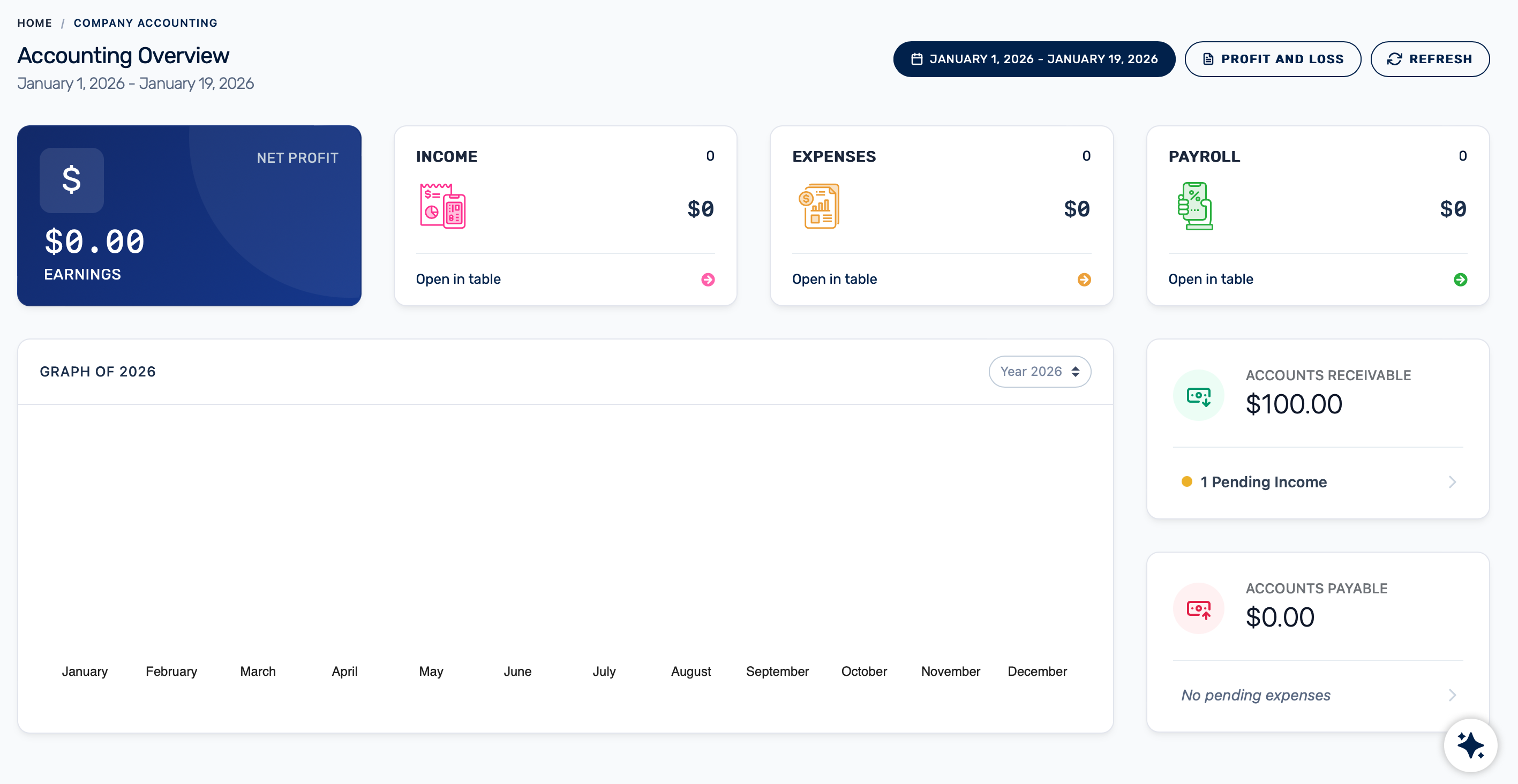
Task: Click the Accounts Payable red money icon
Action: 1198,608
